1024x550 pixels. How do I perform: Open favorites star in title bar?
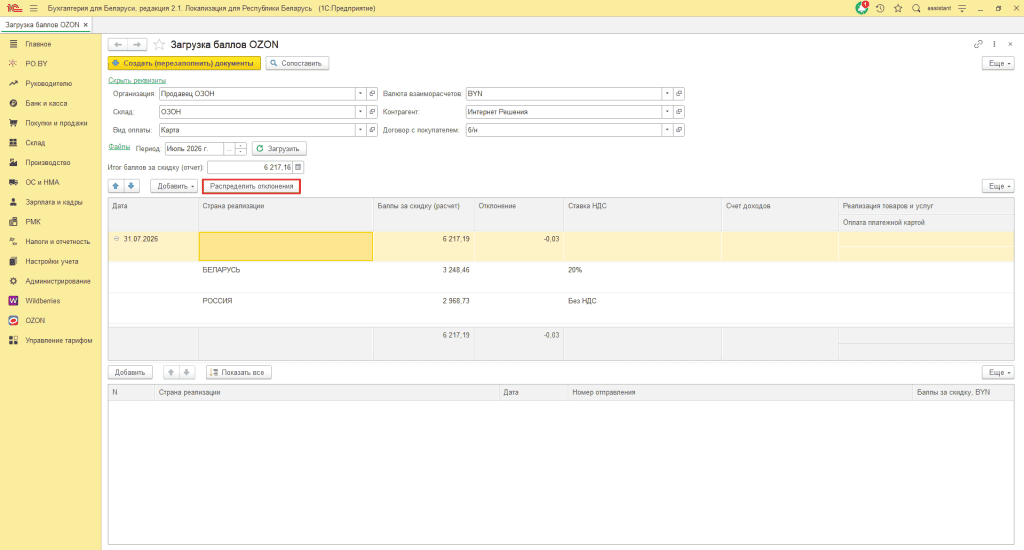click(898, 8)
